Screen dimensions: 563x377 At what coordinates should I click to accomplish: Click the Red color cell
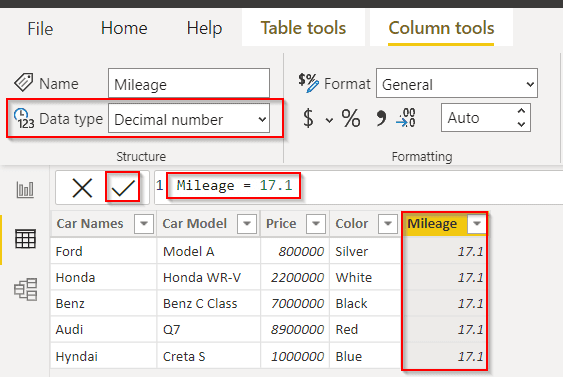click(365, 329)
